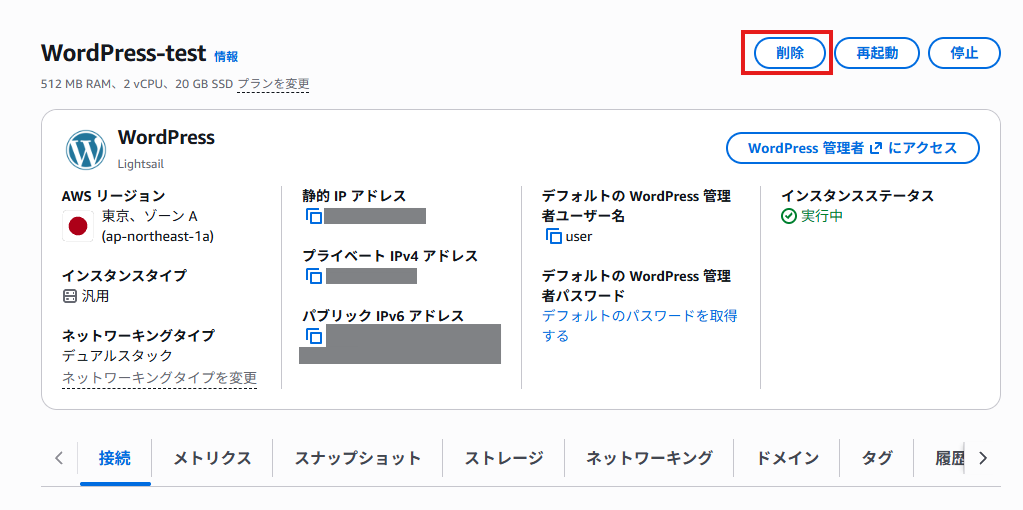This screenshot has width=1023, height=510.
Task: Click the 'インスタンスステータス' heading
Action: coord(858,196)
